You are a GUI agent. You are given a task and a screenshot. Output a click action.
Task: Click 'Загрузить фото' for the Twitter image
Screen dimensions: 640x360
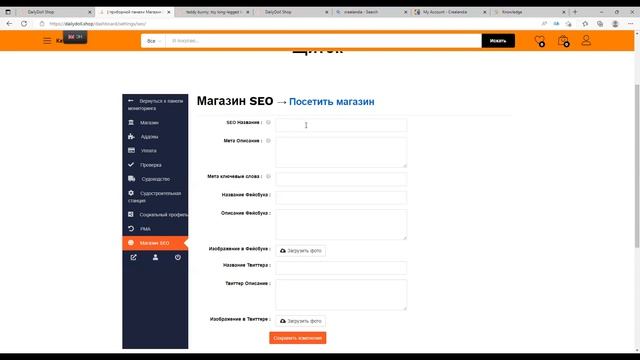(301, 321)
